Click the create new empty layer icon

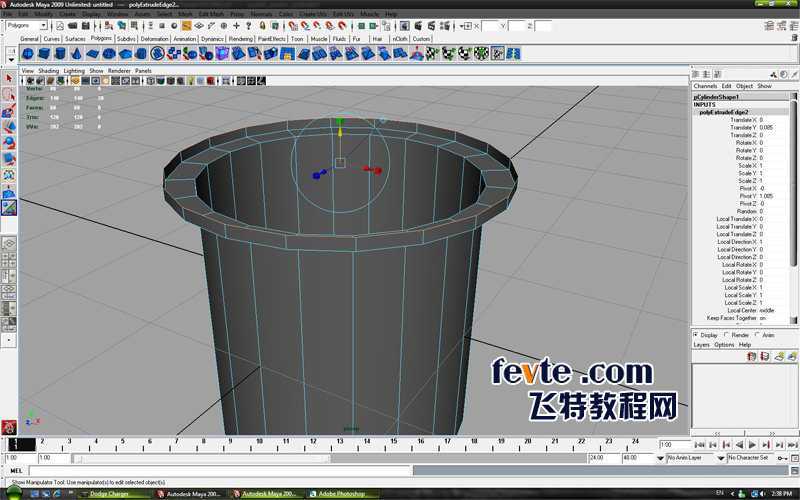[x=779, y=356]
